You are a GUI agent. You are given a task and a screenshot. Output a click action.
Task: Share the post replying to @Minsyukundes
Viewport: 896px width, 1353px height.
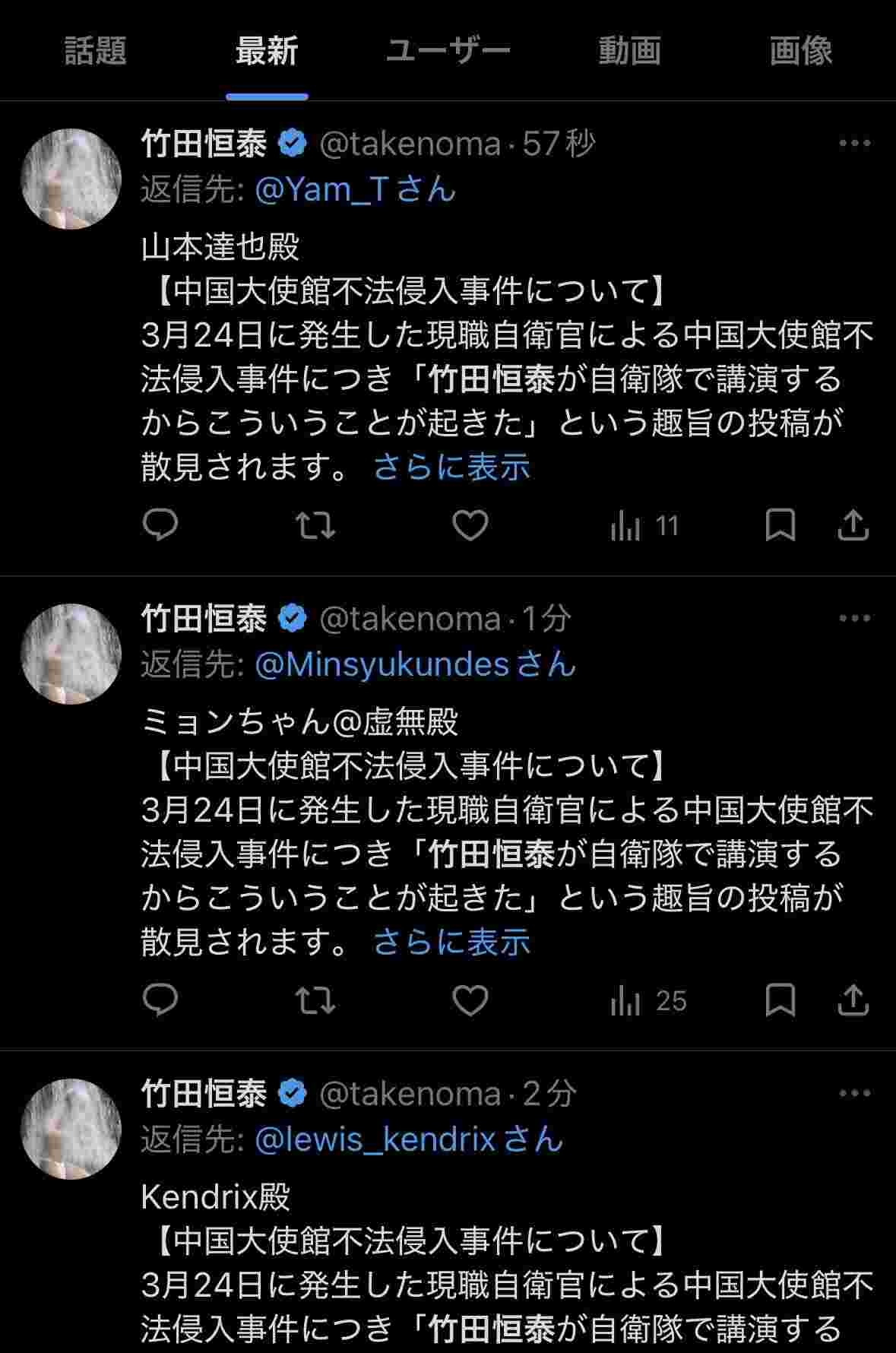[x=853, y=1000]
